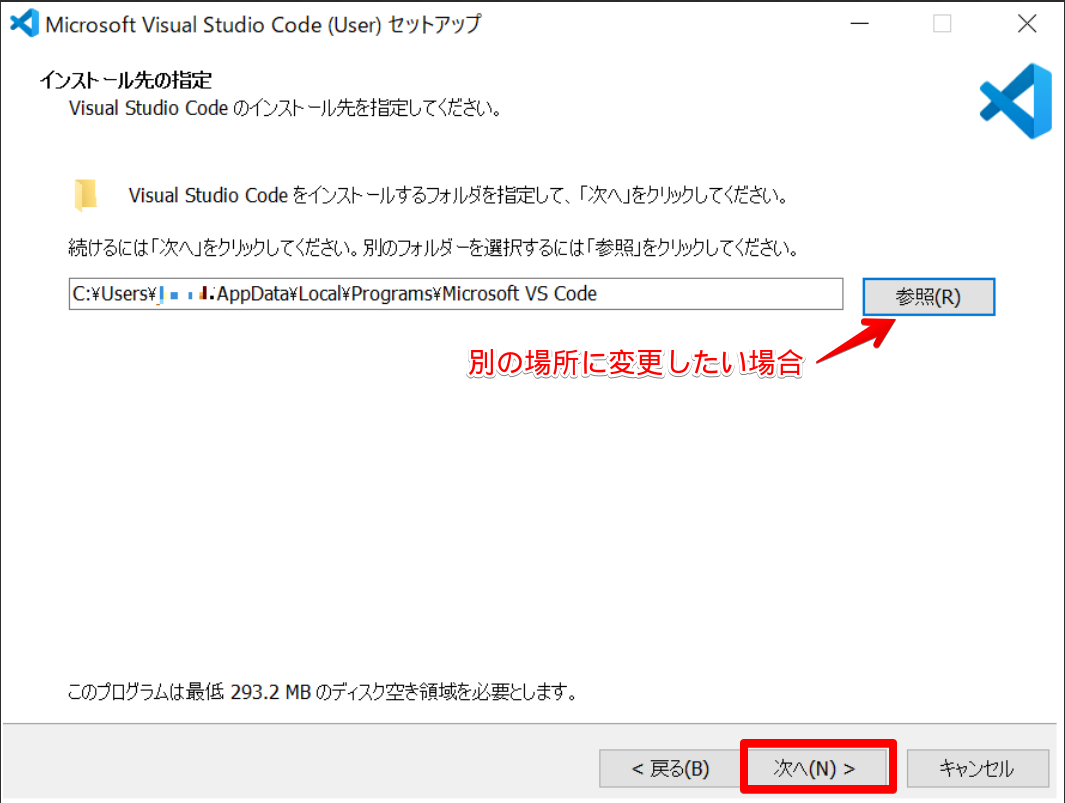
Task: Click the VS Code icon in title bar
Action: pos(24,24)
